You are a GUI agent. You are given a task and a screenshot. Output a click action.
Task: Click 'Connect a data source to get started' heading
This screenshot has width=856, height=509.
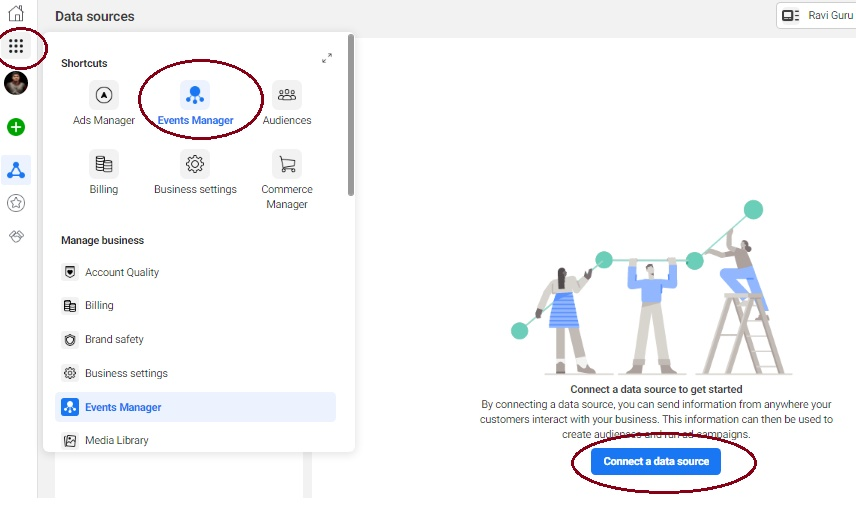click(x=656, y=389)
